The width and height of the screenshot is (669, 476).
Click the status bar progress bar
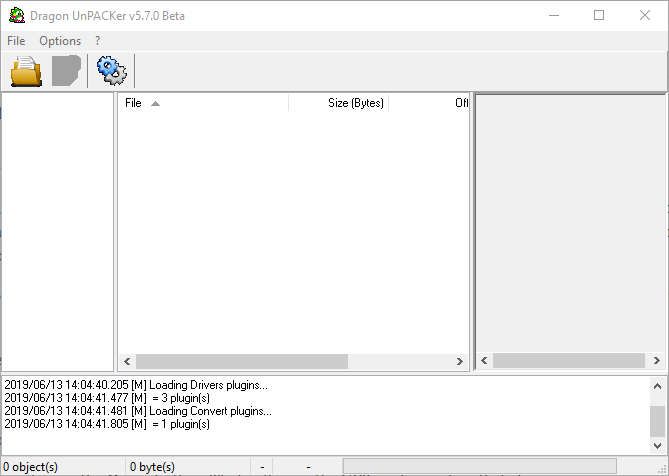tap(480, 466)
